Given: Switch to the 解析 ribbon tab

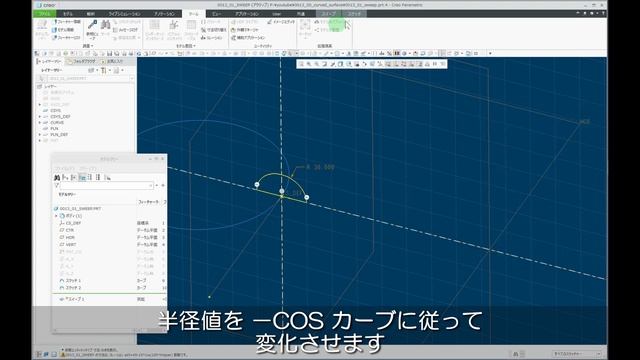Looking at the screenshot, I should pyautogui.click(x=91, y=13).
